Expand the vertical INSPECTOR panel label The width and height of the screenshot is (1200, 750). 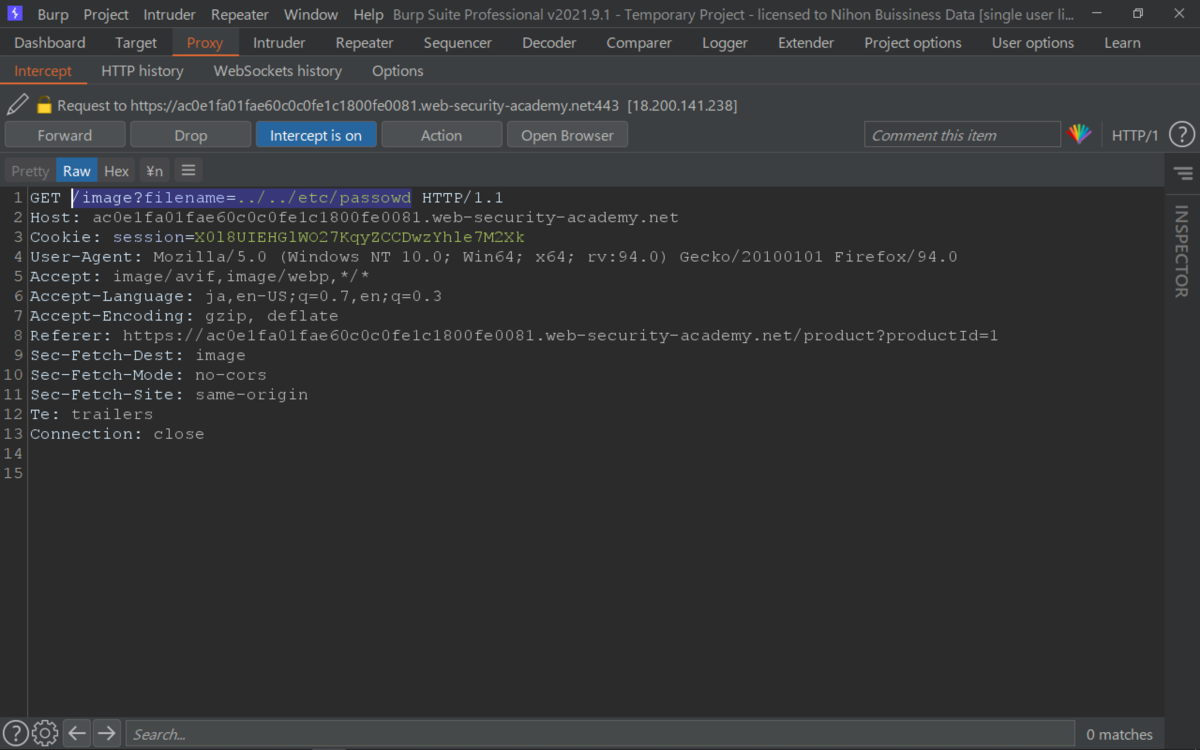[x=1182, y=251]
